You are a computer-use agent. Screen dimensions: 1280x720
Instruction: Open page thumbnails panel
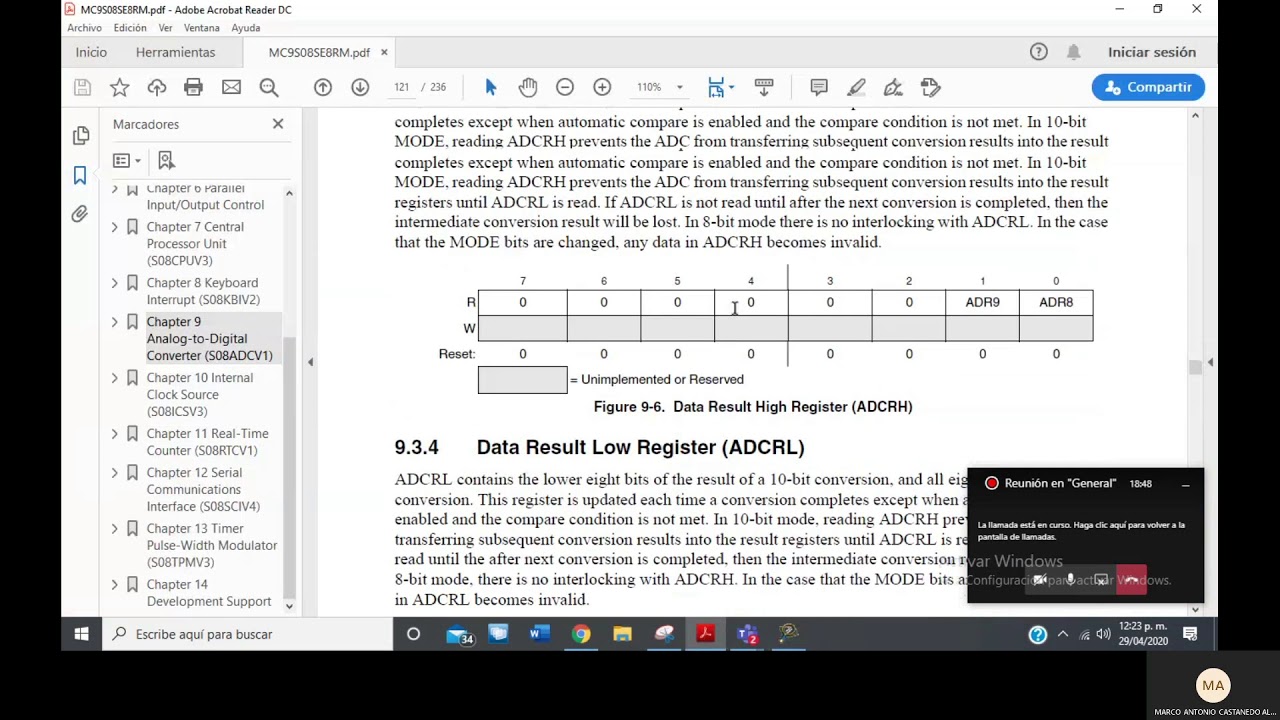(x=81, y=135)
